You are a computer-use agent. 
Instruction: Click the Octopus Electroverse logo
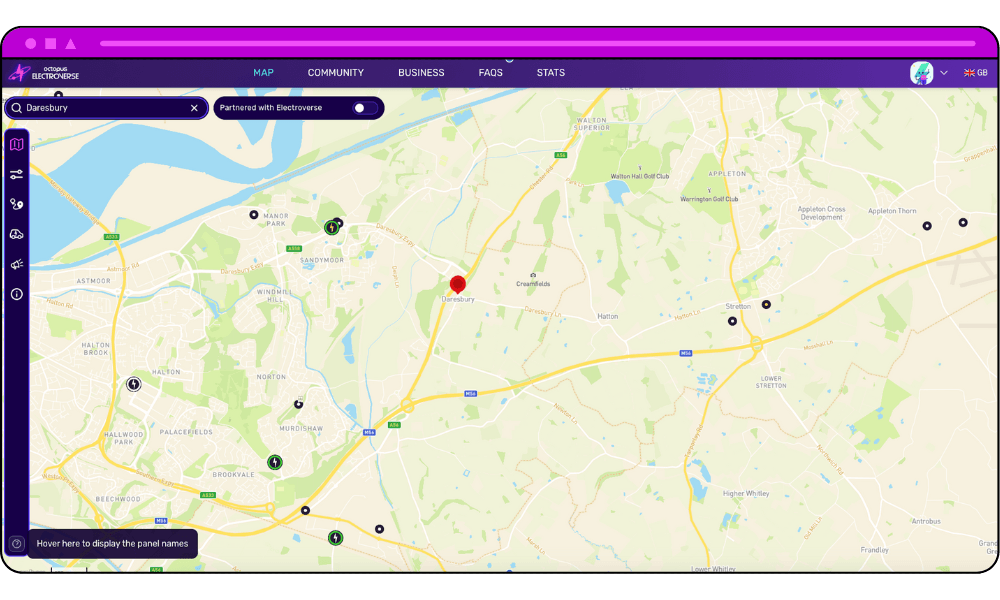pos(47,72)
